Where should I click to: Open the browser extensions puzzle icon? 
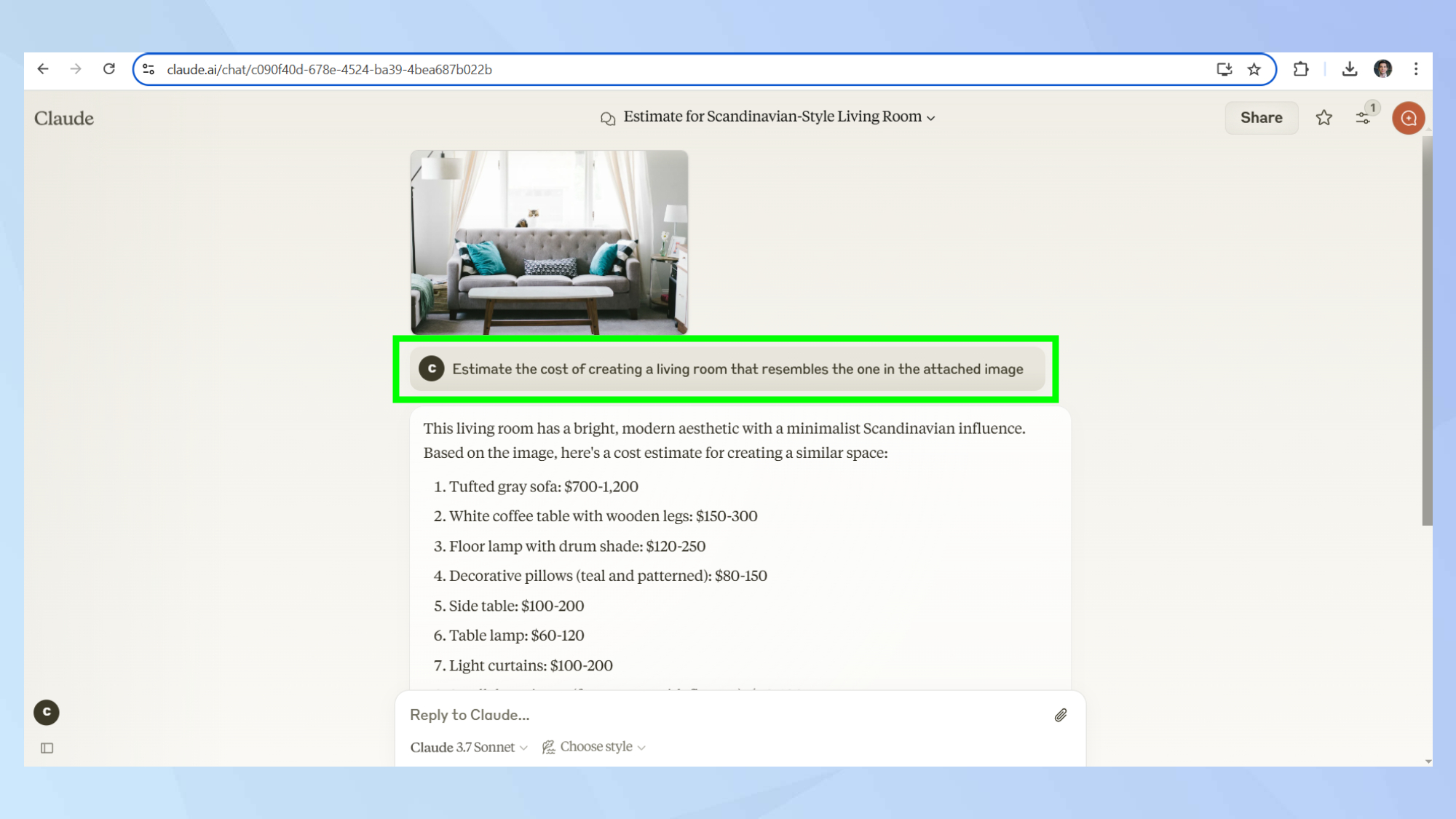[x=1300, y=69]
